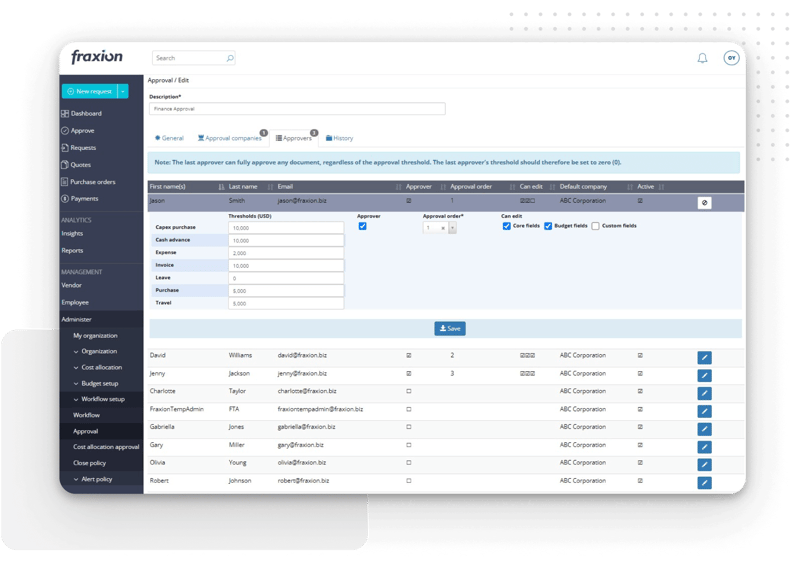Click the notification bell icon
Viewport: 805px width, 570px height.
click(702, 58)
